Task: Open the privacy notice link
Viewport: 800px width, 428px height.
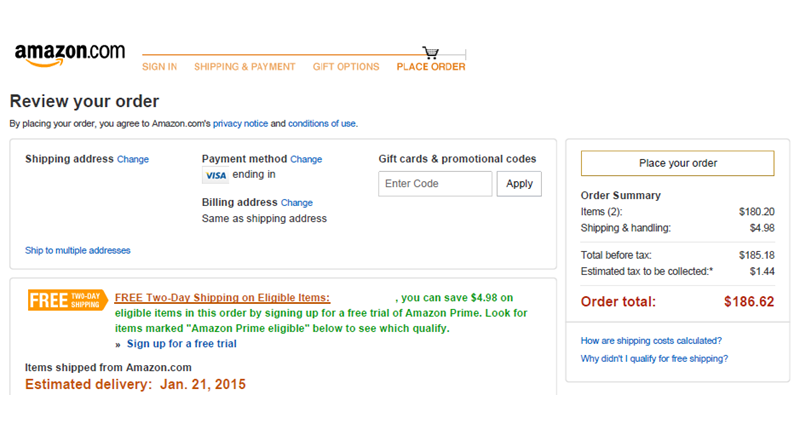Action: 240,124
